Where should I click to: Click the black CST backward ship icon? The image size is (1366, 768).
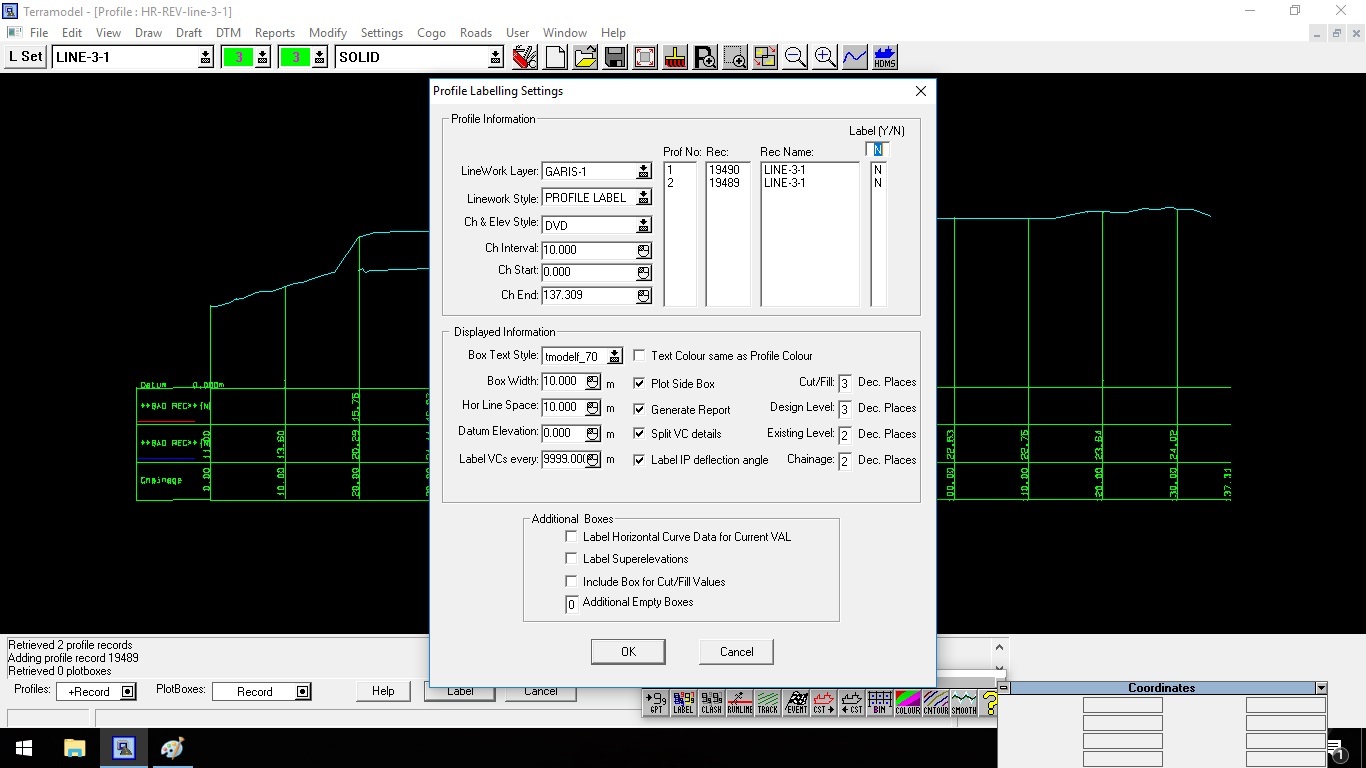[x=852, y=703]
